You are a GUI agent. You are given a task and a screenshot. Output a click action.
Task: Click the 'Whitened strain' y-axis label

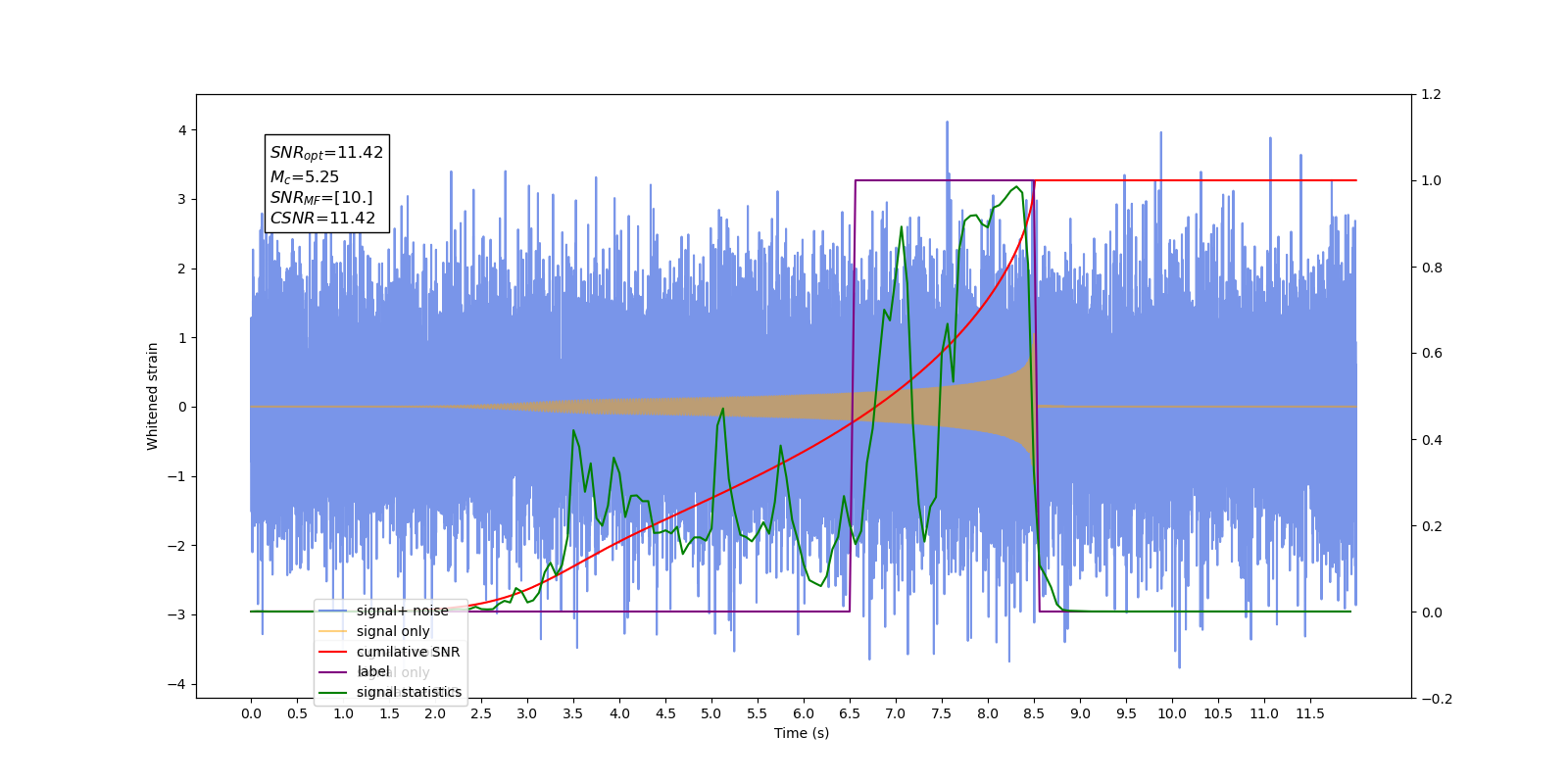coord(153,396)
